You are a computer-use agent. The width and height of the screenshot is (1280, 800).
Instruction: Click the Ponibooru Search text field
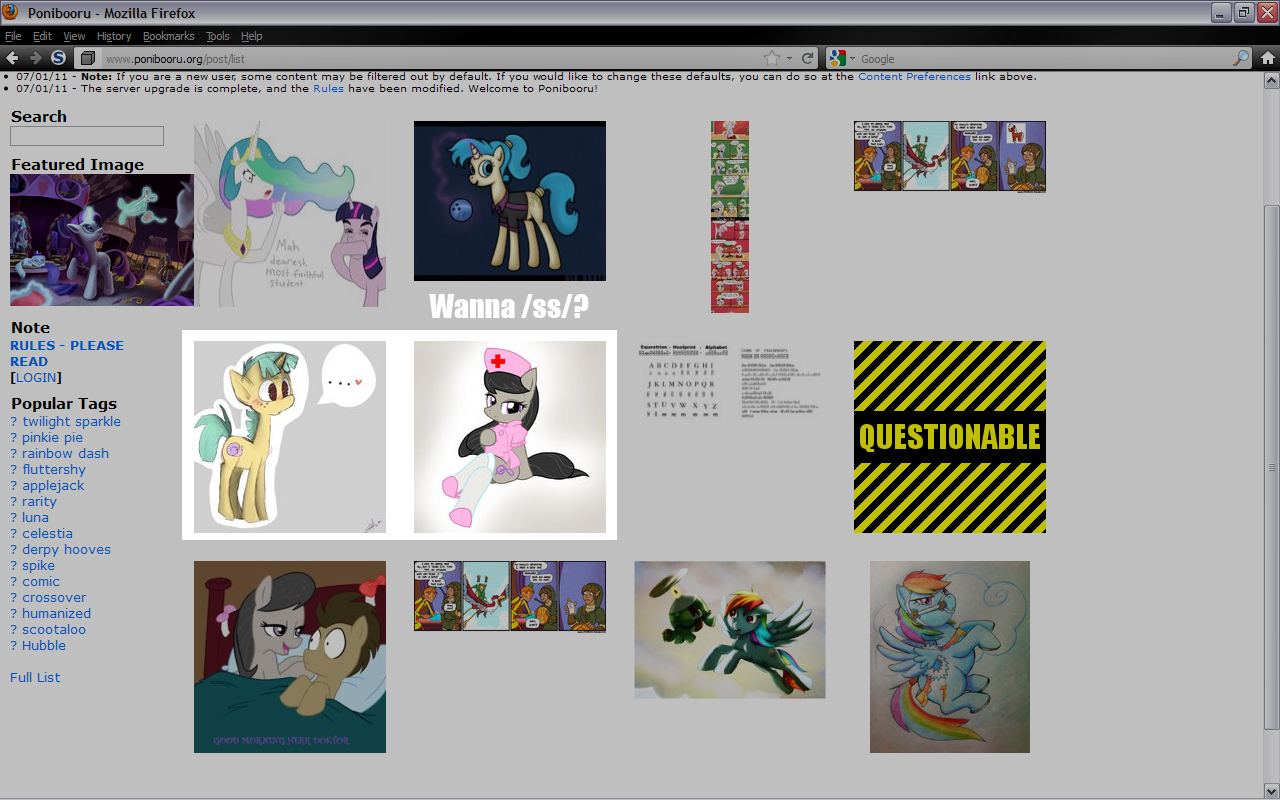[87, 136]
